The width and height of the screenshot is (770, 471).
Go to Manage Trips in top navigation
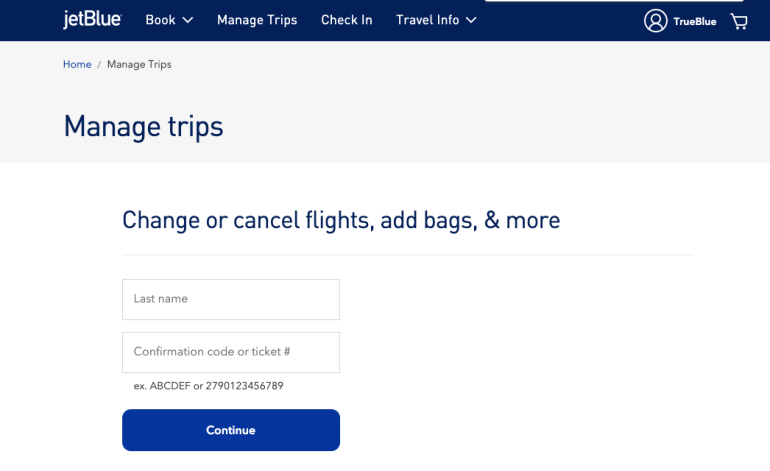pos(257,20)
